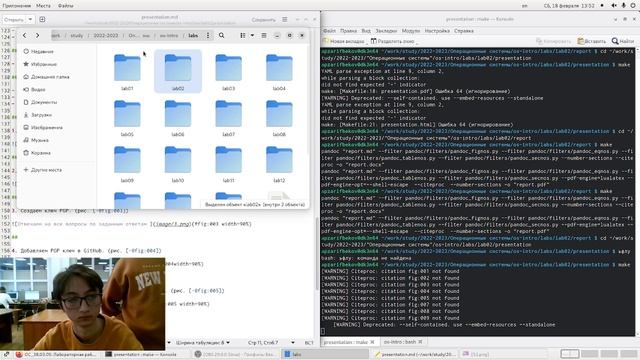The width and height of the screenshot is (640, 360).
Task: Open the lab05 folder
Action: [127, 118]
